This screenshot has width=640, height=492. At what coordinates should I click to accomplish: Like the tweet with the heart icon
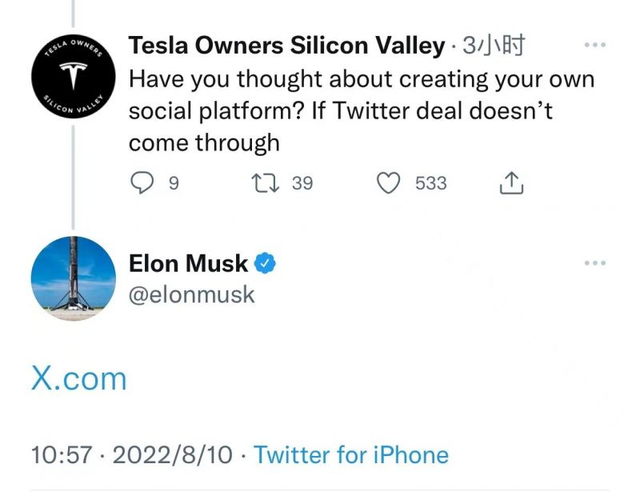(x=390, y=183)
